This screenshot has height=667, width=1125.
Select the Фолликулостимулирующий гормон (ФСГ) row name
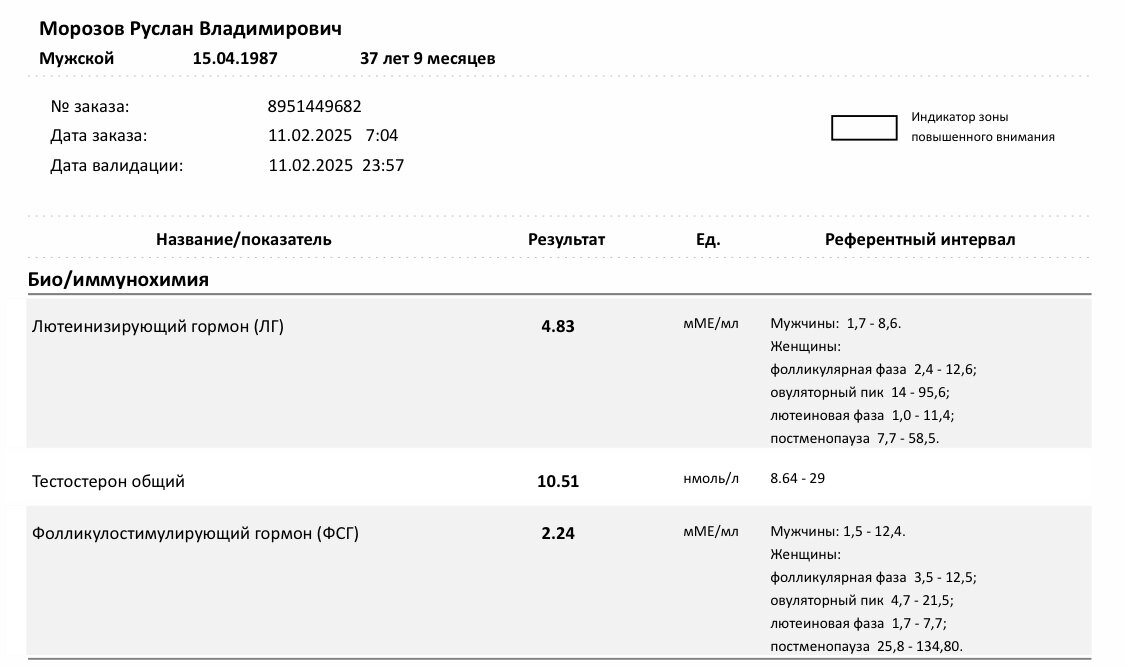pos(195,533)
